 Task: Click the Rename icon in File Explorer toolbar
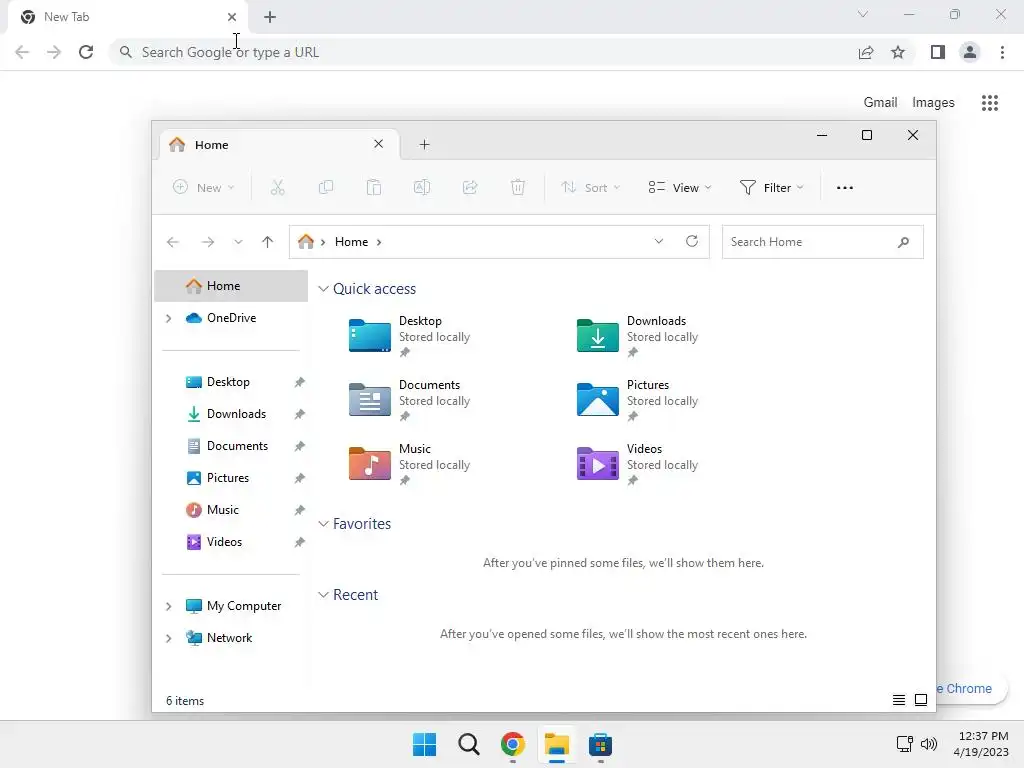pyautogui.click(x=422, y=187)
